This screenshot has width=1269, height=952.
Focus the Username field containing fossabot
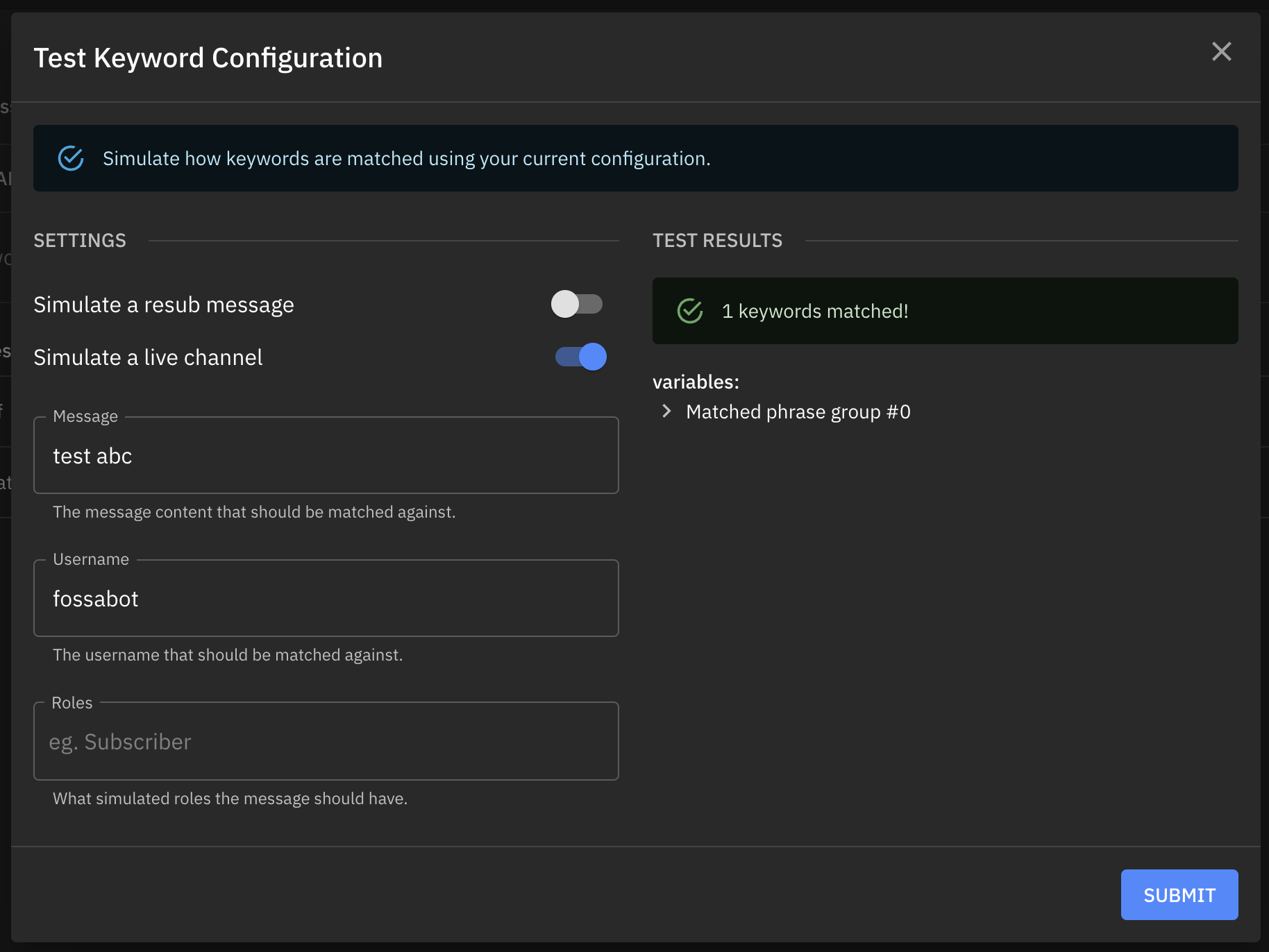[326, 599]
